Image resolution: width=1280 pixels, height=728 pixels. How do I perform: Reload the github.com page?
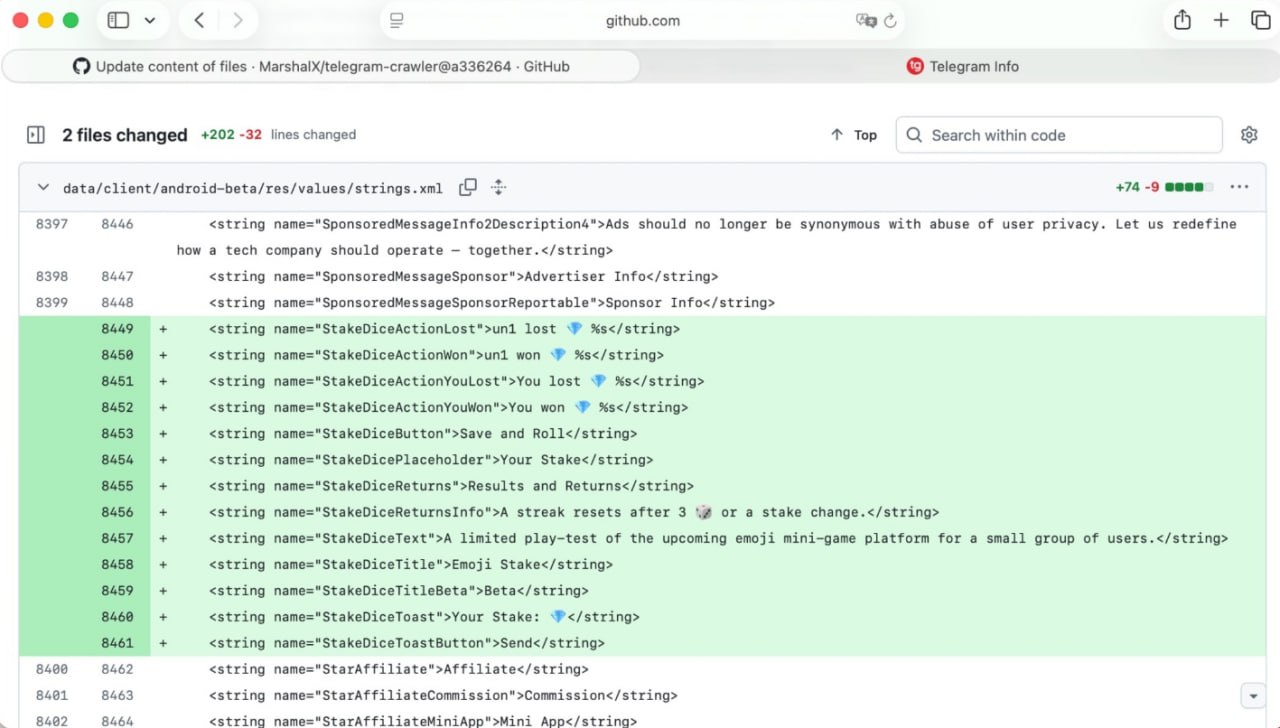tap(890, 20)
